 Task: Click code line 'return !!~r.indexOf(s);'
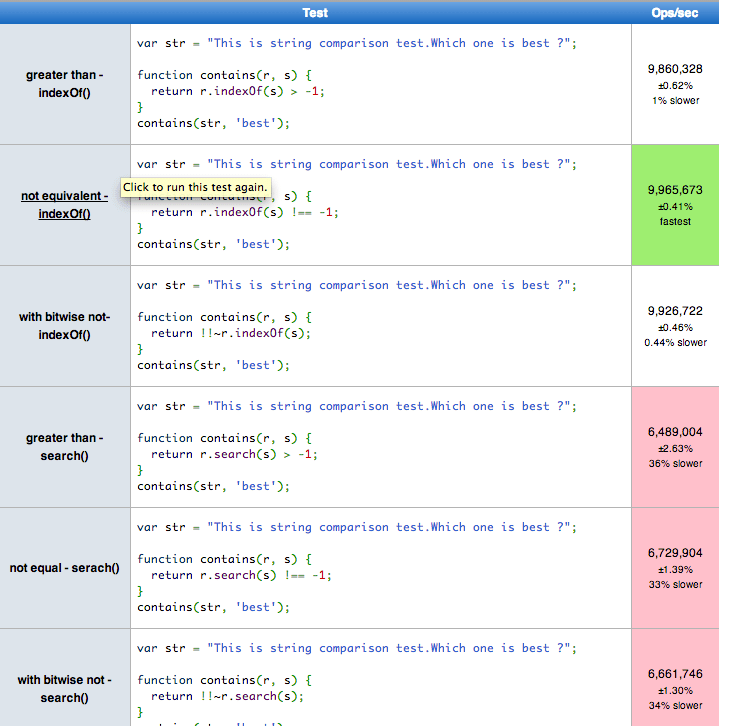(230, 333)
